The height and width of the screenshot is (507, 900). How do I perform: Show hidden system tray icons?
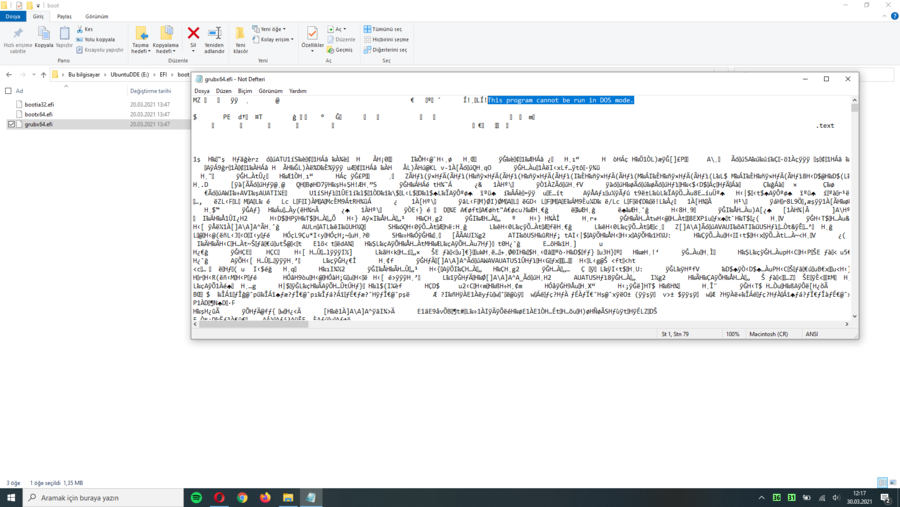coord(762,498)
